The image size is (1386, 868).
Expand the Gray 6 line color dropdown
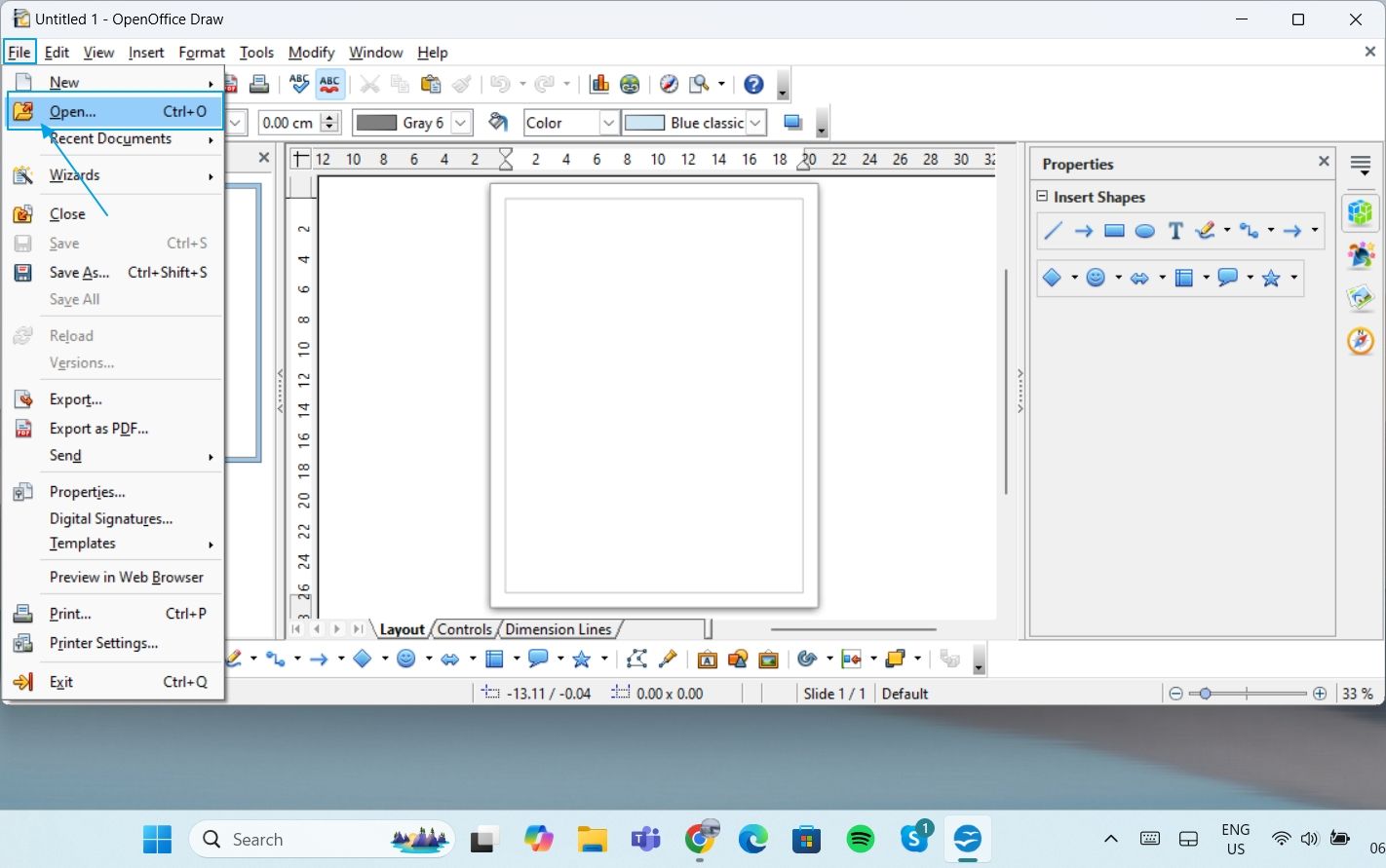461,123
